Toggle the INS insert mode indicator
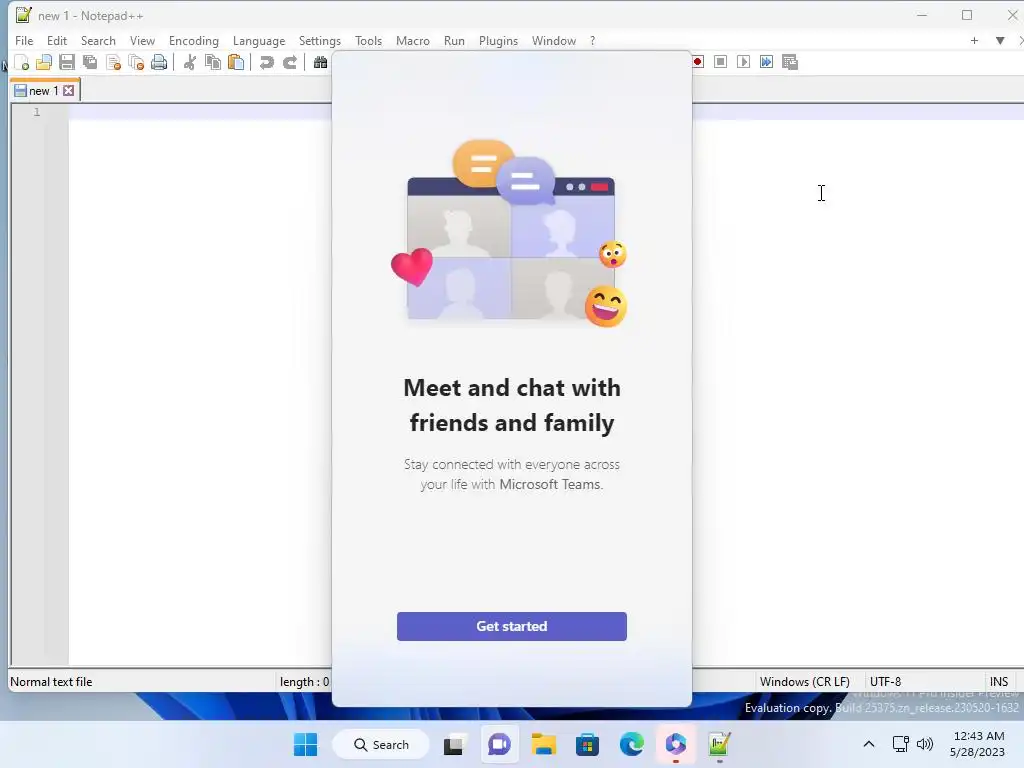 999,682
